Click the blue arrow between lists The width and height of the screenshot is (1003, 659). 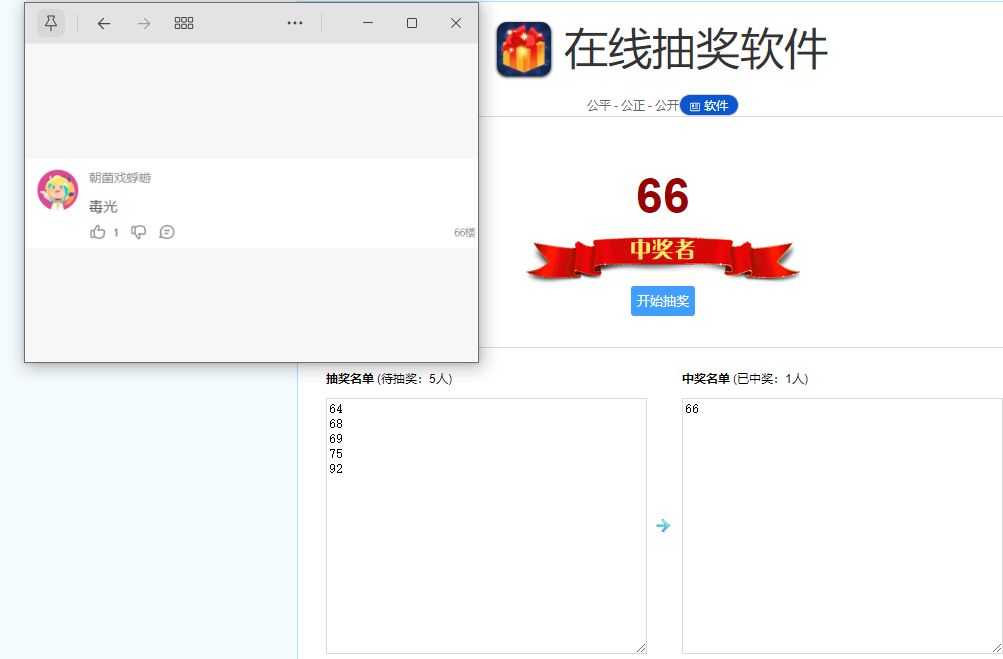pyautogui.click(x=663, y=526)
